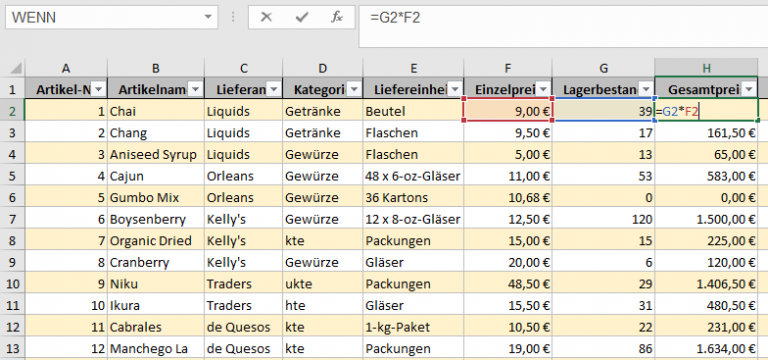The image size is (768, 360).
Task: Select the Gumbo Mix cell
Action: point(156,198)
